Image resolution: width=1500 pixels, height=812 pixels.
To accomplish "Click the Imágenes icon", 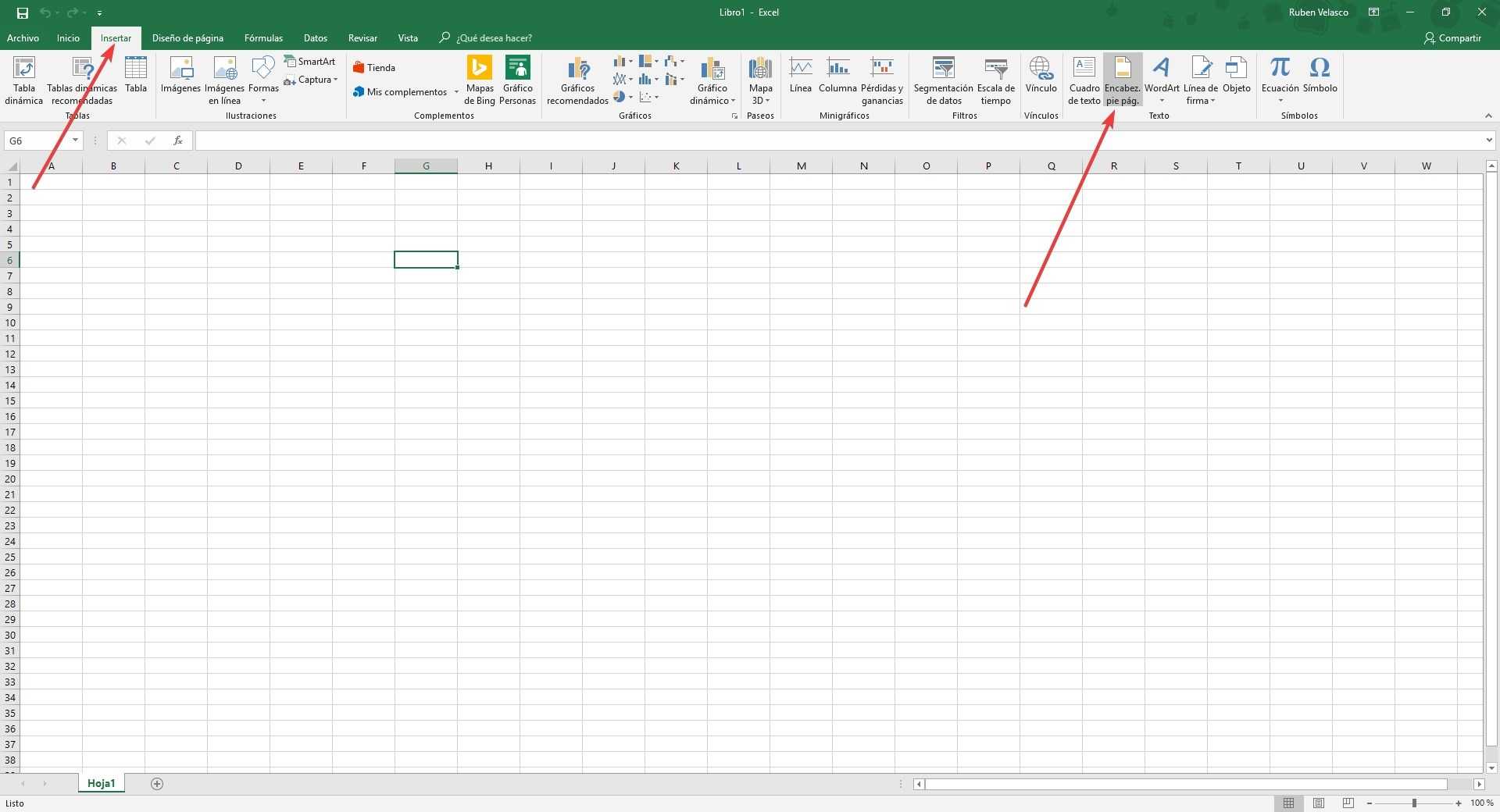I will [x=180, y=75].
